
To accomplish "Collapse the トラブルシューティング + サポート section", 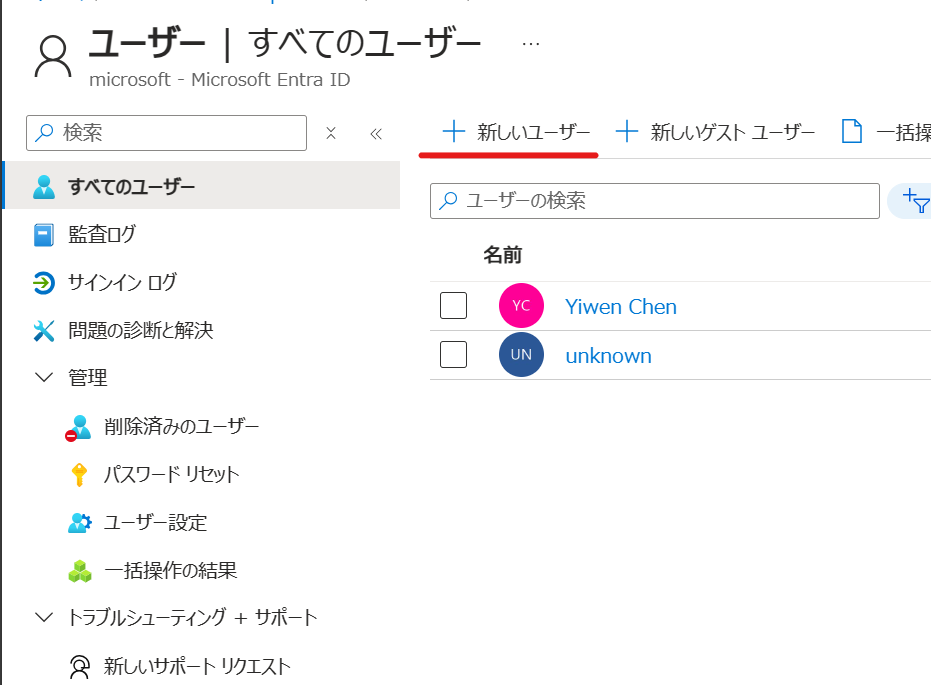I will pos(43,617).
